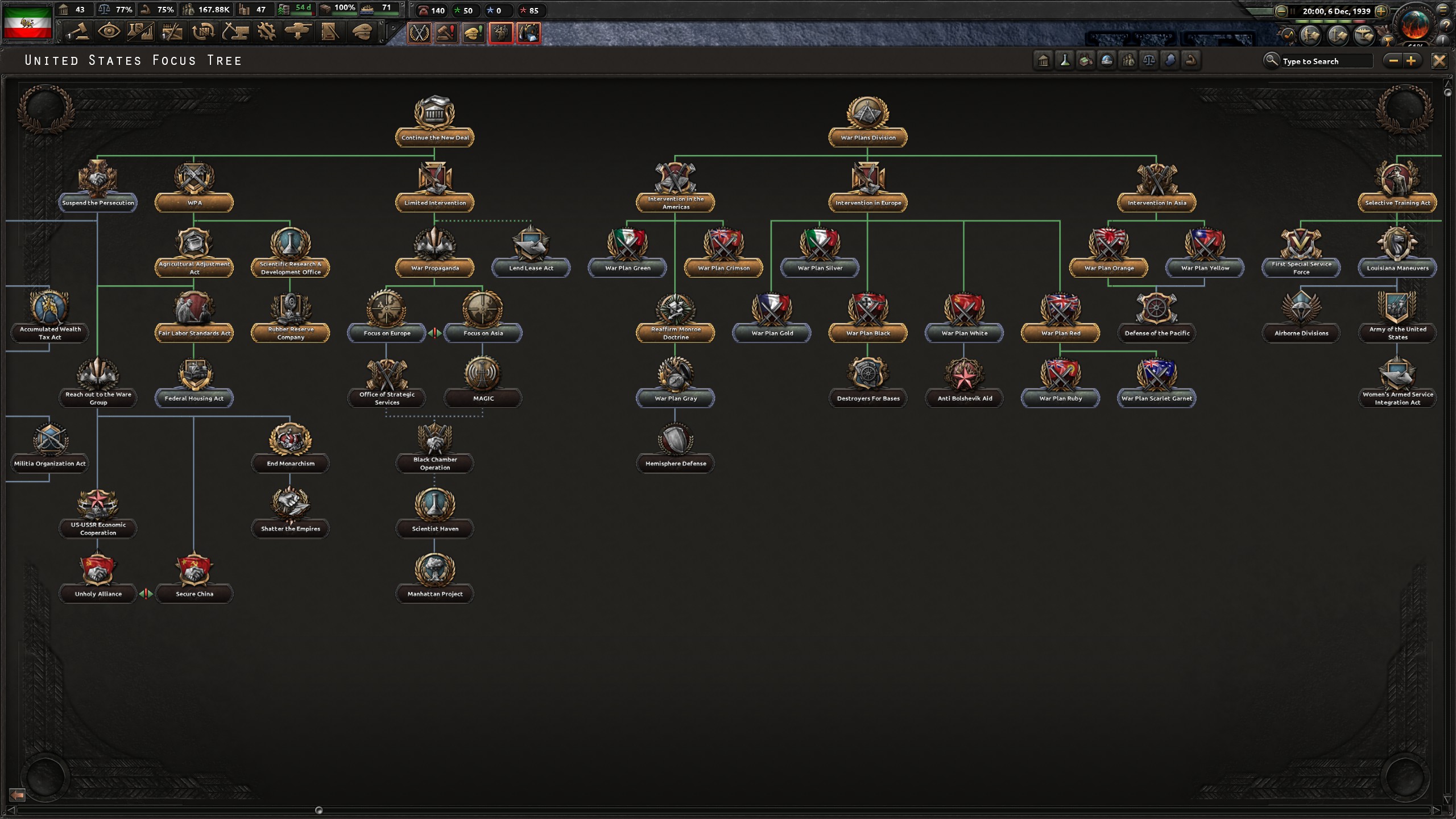Open Research and Production flask icon
The image size is (1456, 819).
point(140,32)
